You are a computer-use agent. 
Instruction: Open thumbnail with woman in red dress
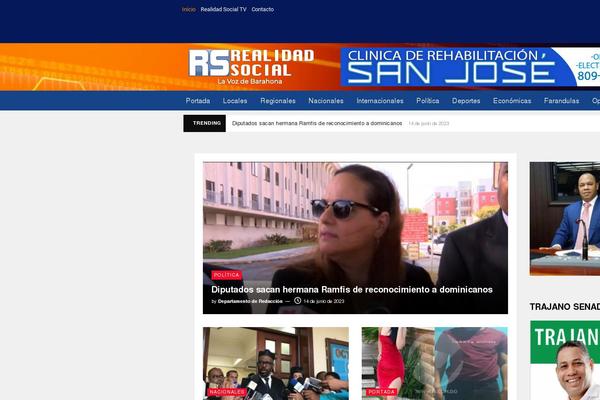[435, 363]
